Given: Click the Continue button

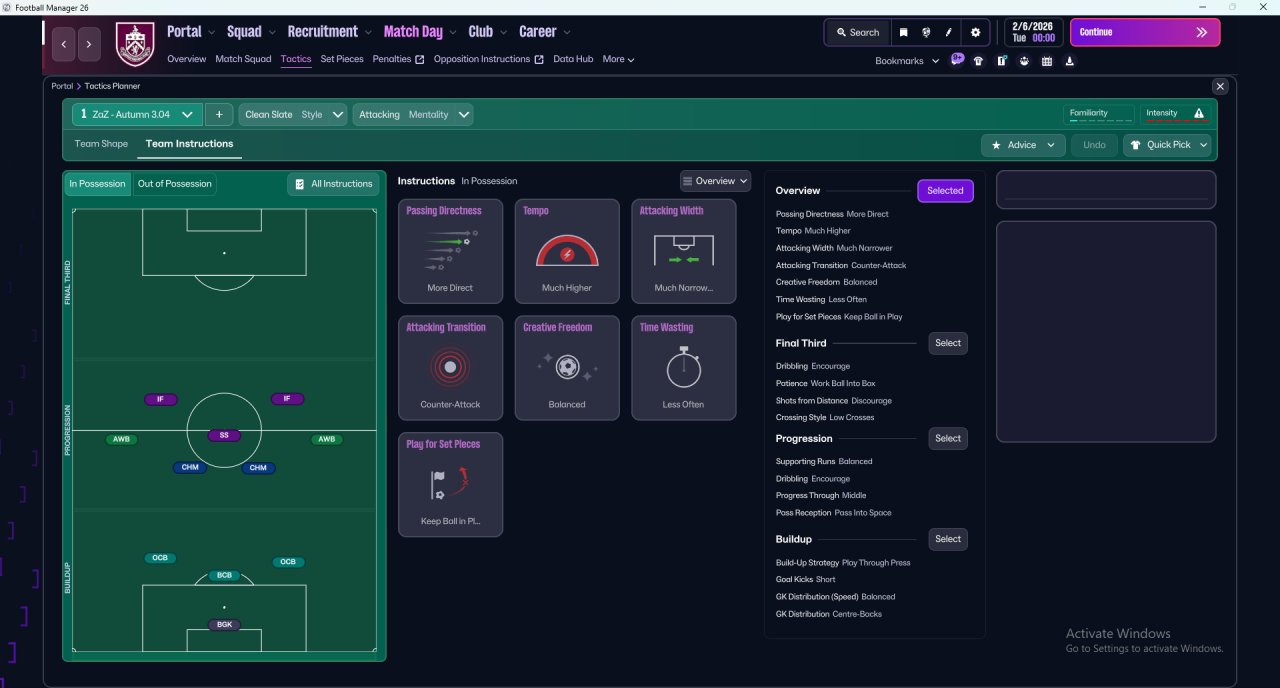Looking at the screenshot, I should point(1145,32).
